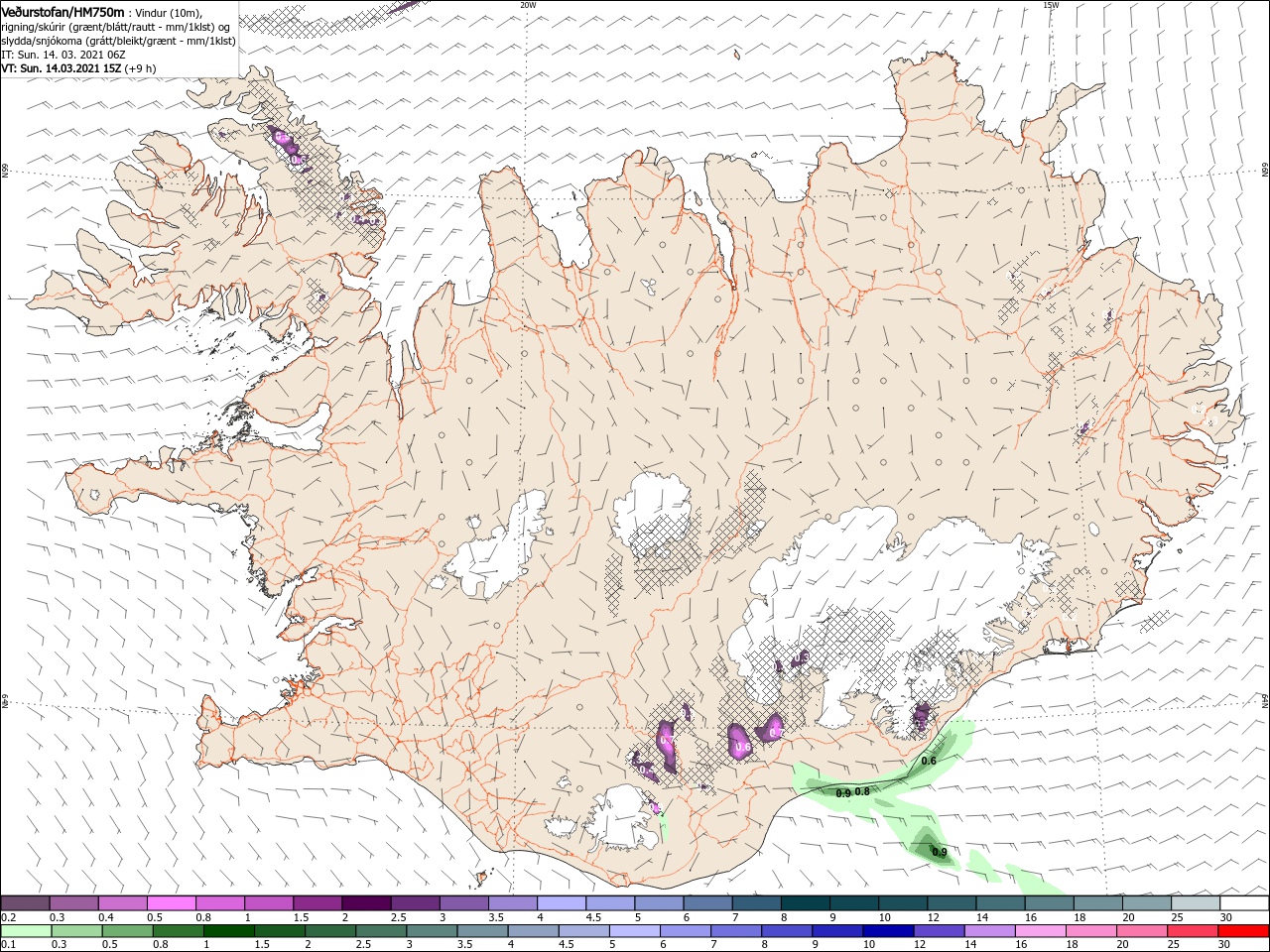This screenshot has height=952, width=1270.
Task: Click the '0.8' label under upper legend row
Action: (x=203, y=917)
